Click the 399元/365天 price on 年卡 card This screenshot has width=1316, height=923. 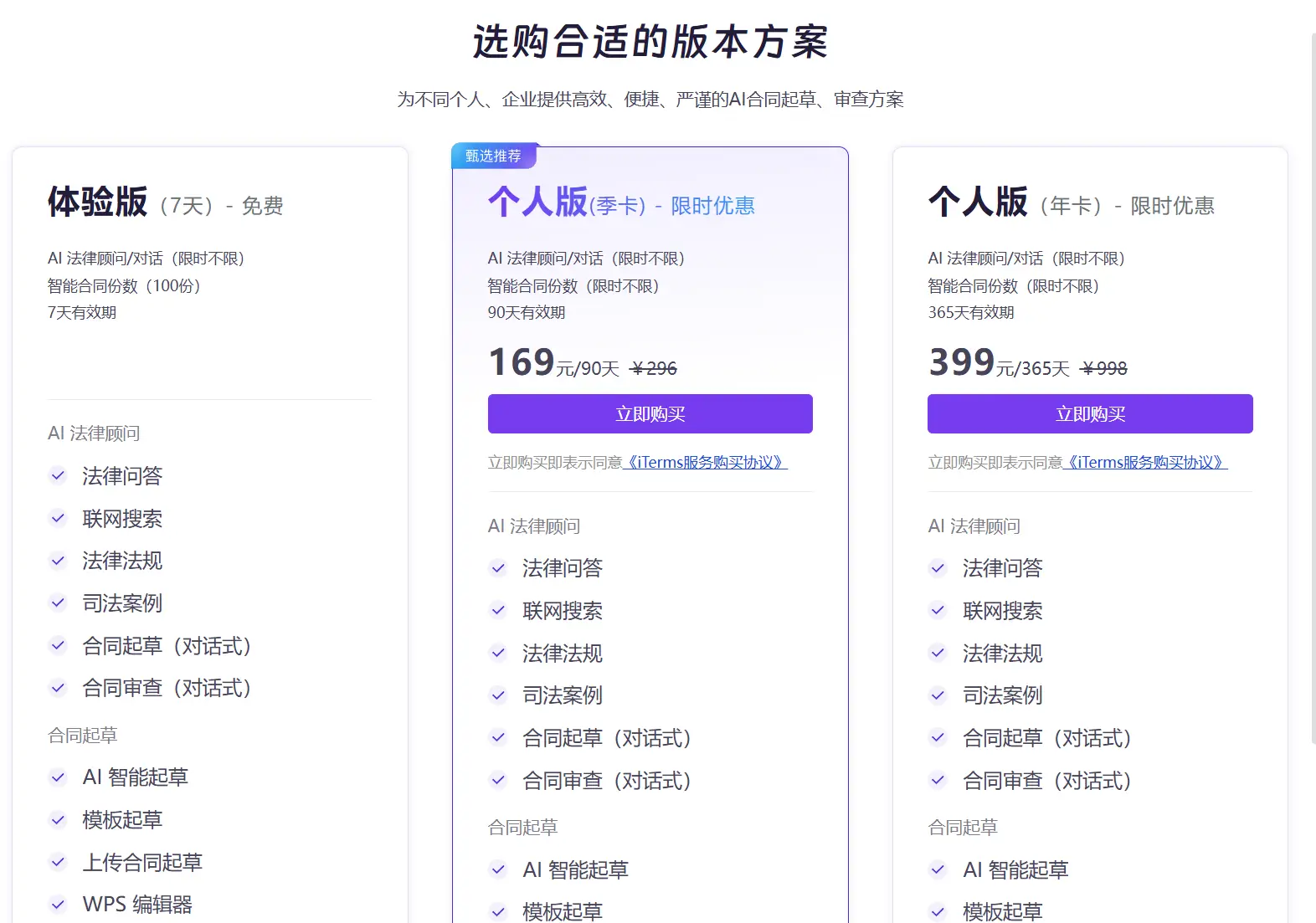(x=998, y=364)
